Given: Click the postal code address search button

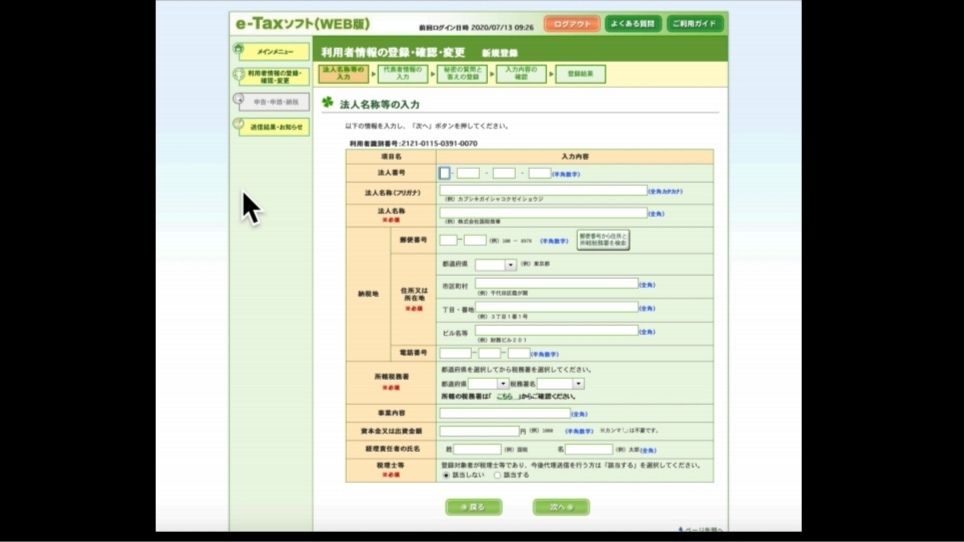Looking at the screenshot, I should point(602,240).
